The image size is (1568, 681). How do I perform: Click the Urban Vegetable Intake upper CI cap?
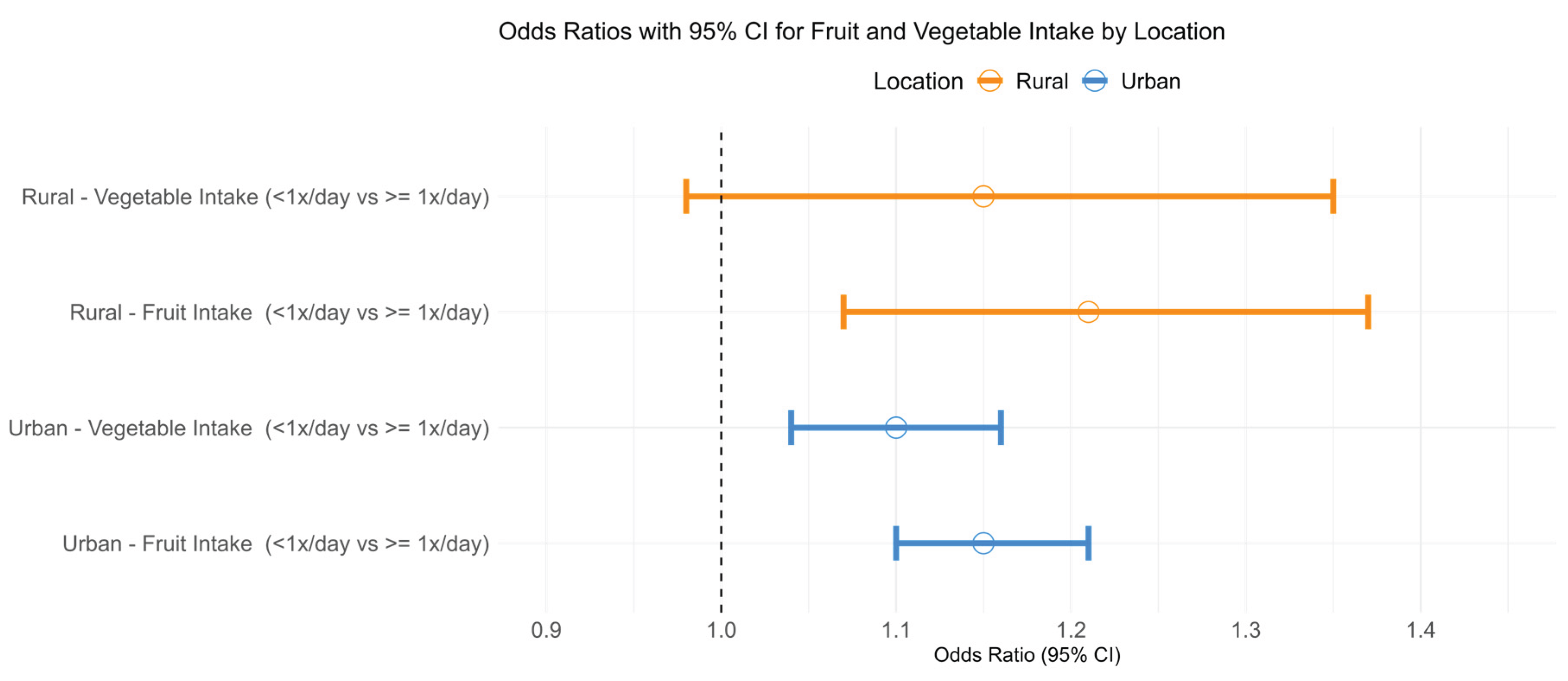point(1001,427)
